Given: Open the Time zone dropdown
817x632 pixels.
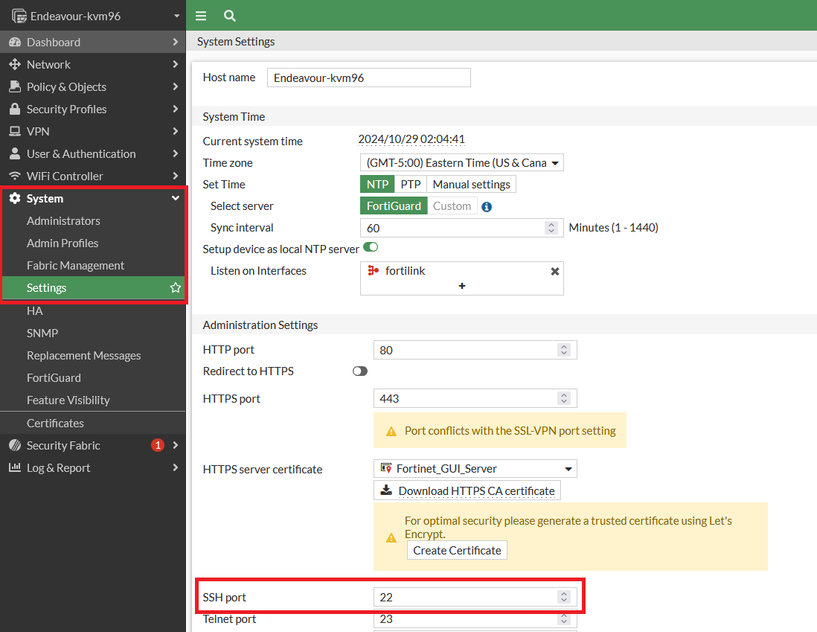Looking at the screenshot, I should click(x=462, y=163).
